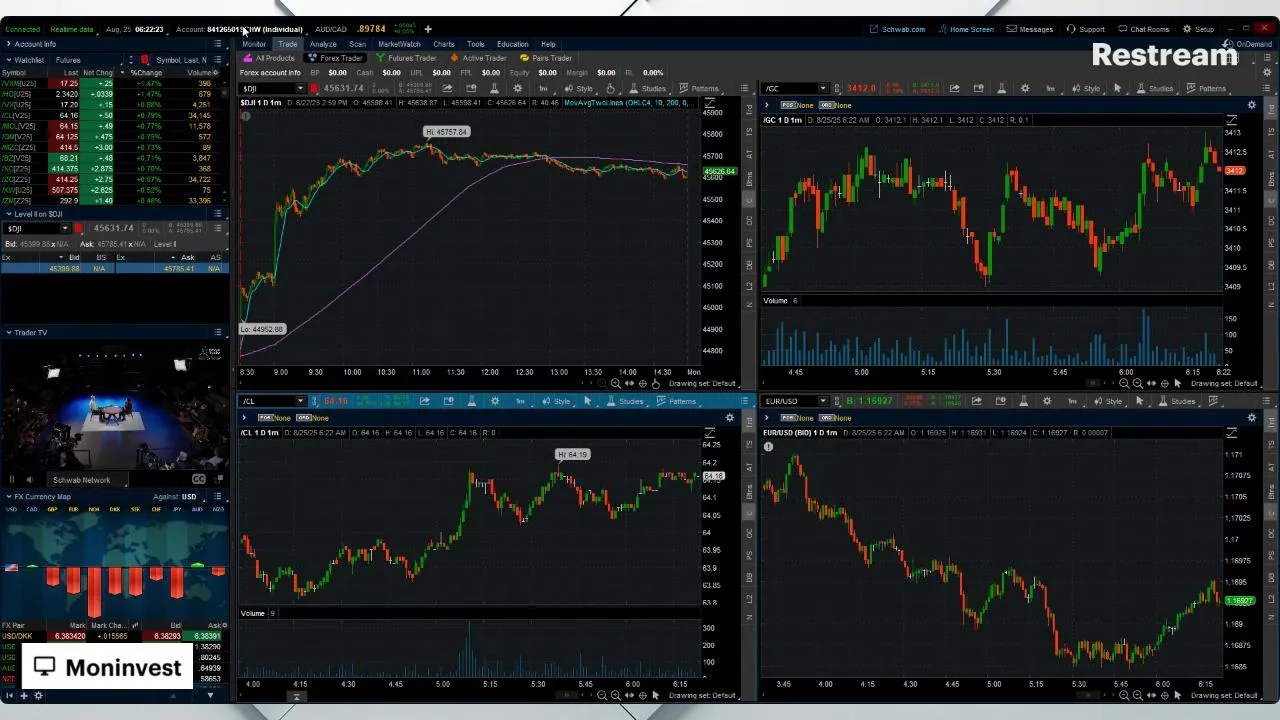Click the EUR/USD symbol input field

(x=790, y=401)
